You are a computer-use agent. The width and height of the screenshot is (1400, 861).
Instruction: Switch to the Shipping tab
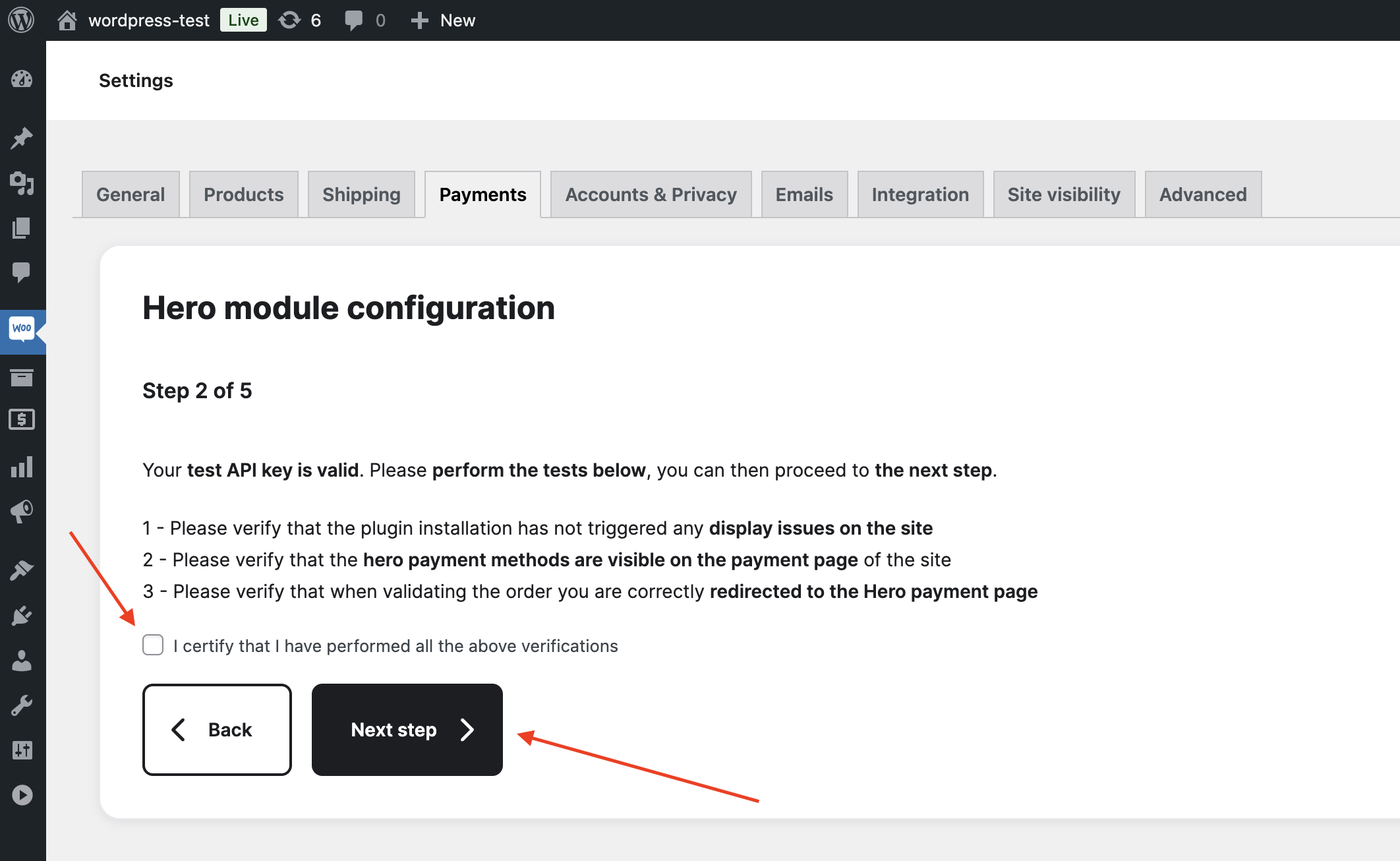click(x=361, y=194)
